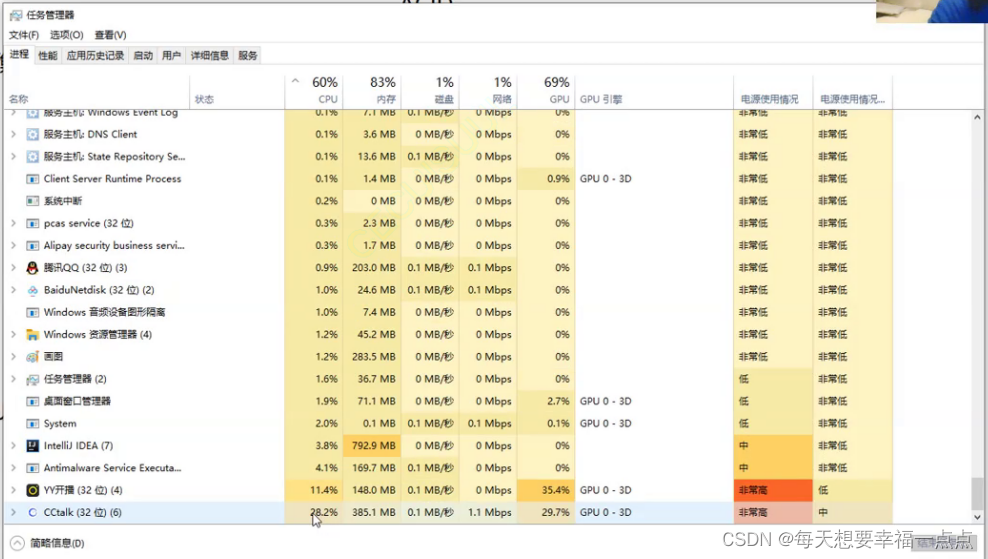
Task: Click the Windows 音频设备图形隔离 icon
Action: coord(33,313)
